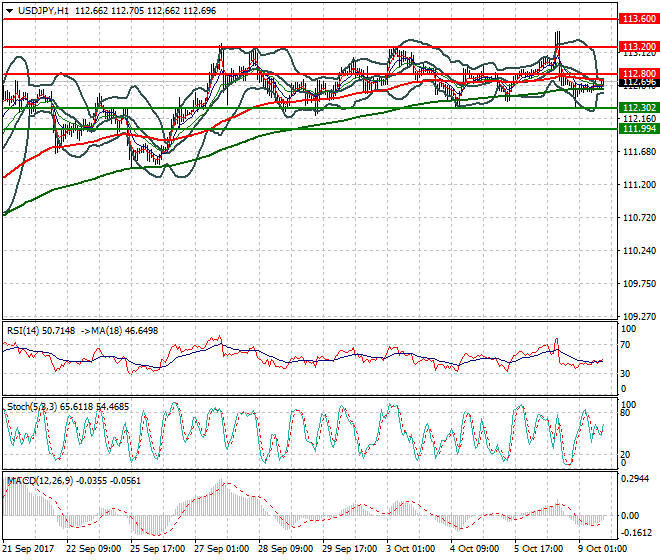Screen dimensions: 660x560
Task: Click the 110.720 price axis value
Action: pyautogui.click(x=639, y=217)
